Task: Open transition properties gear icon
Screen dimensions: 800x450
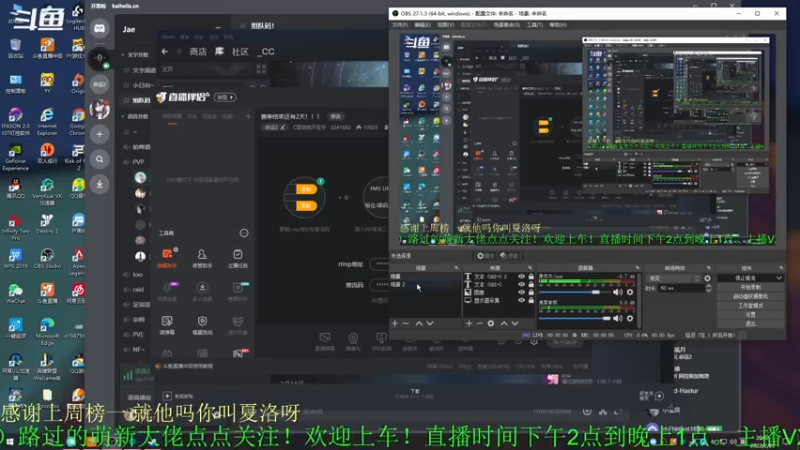Action: pyautogui.click(x=707, y=278)
